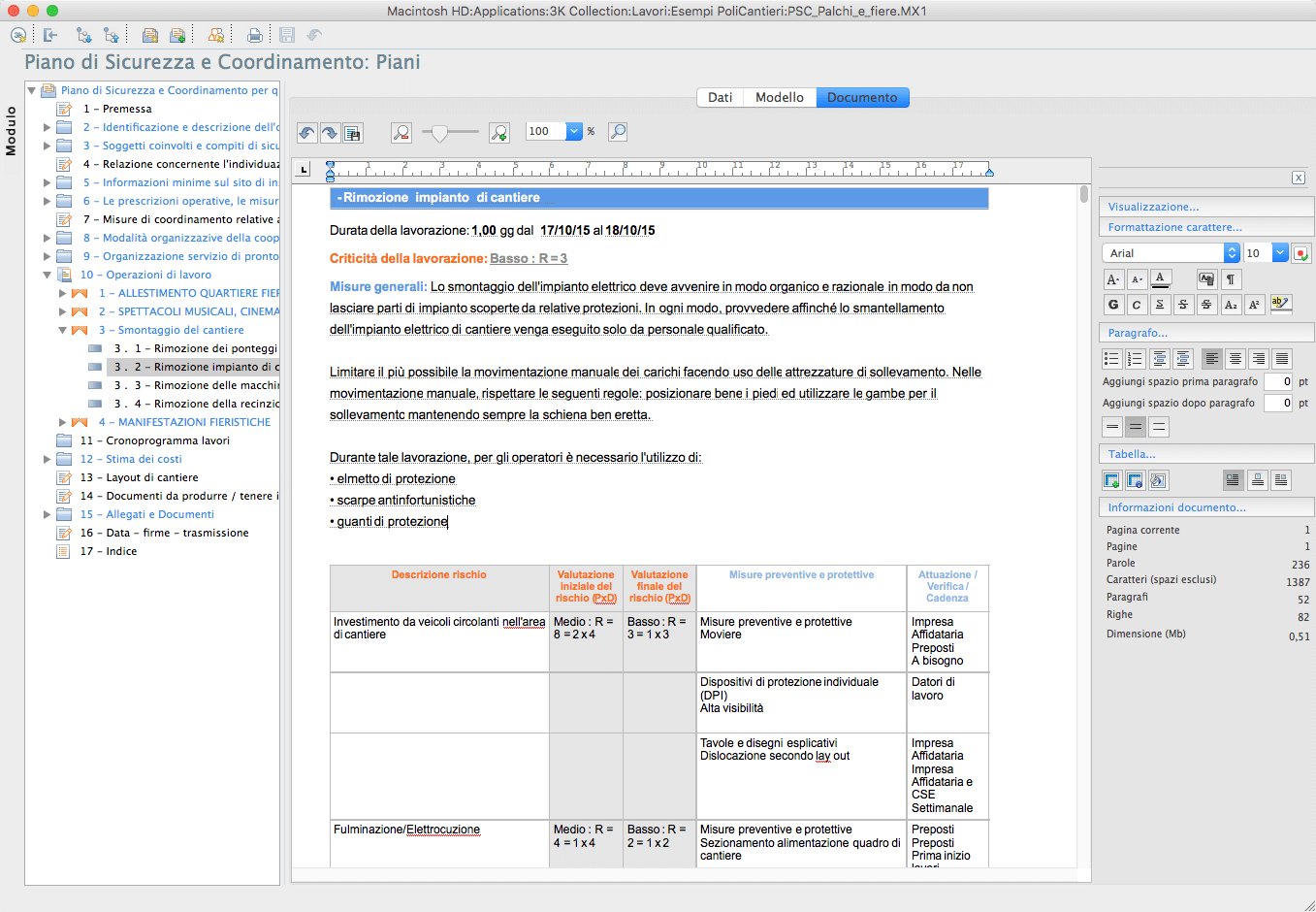1316x912 pixels.
Task: Zoom in with the plus magnifier
Action: [499, 132]
